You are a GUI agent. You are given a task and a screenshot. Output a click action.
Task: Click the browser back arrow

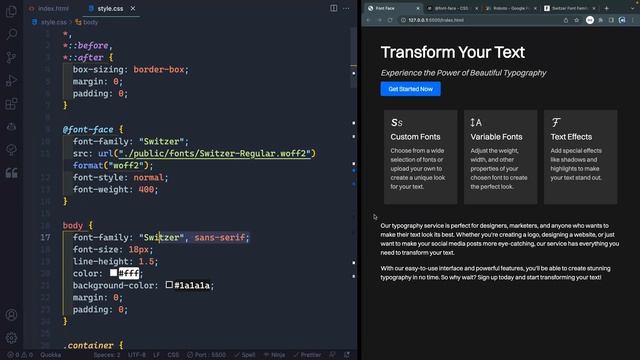[368, 20]
